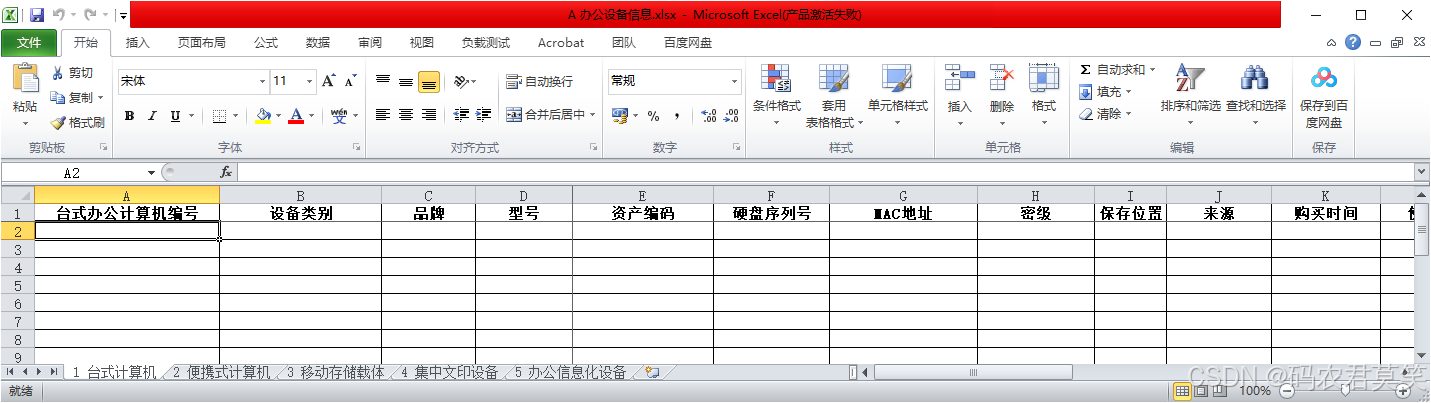Decrease font size with the small A icon
Image resolution: width=1431 pixels, height=403 pixels.
click(351, 81)
